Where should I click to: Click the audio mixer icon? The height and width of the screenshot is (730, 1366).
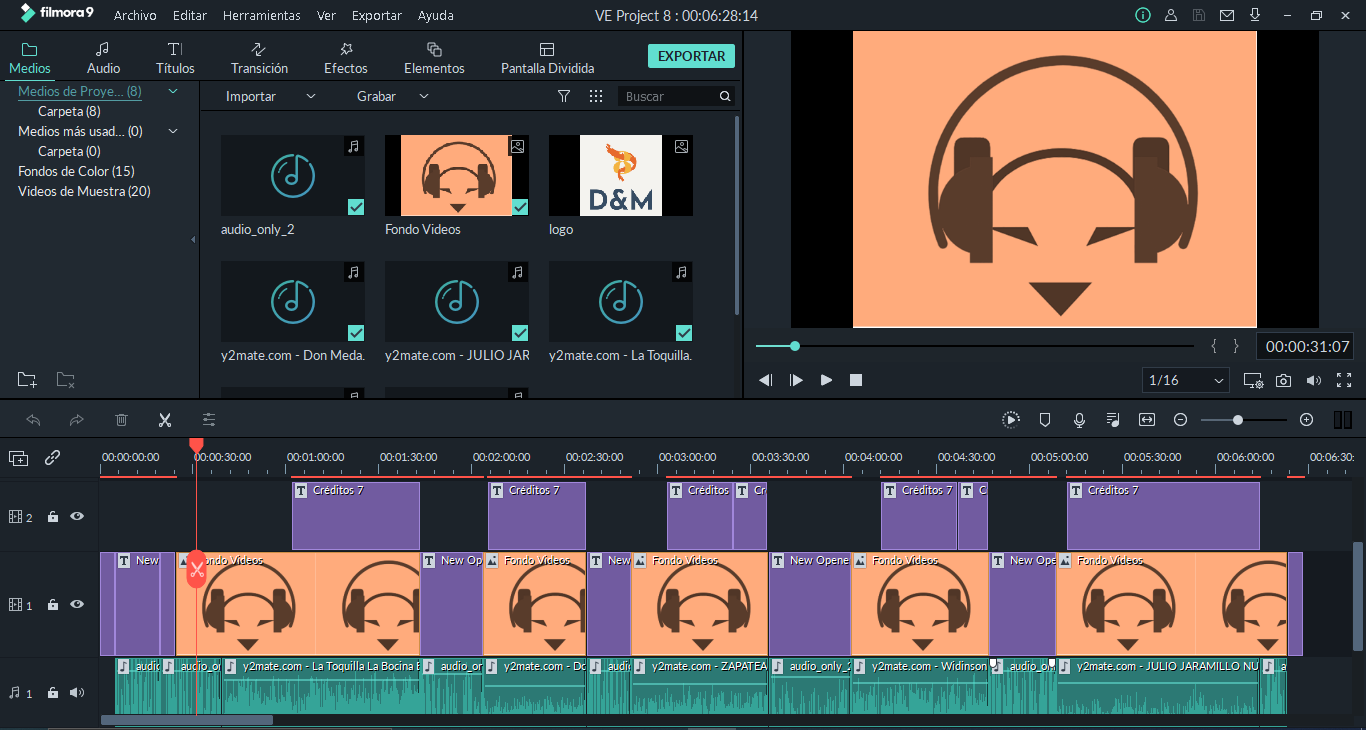pyautogui.click(x=1113, y=420)
